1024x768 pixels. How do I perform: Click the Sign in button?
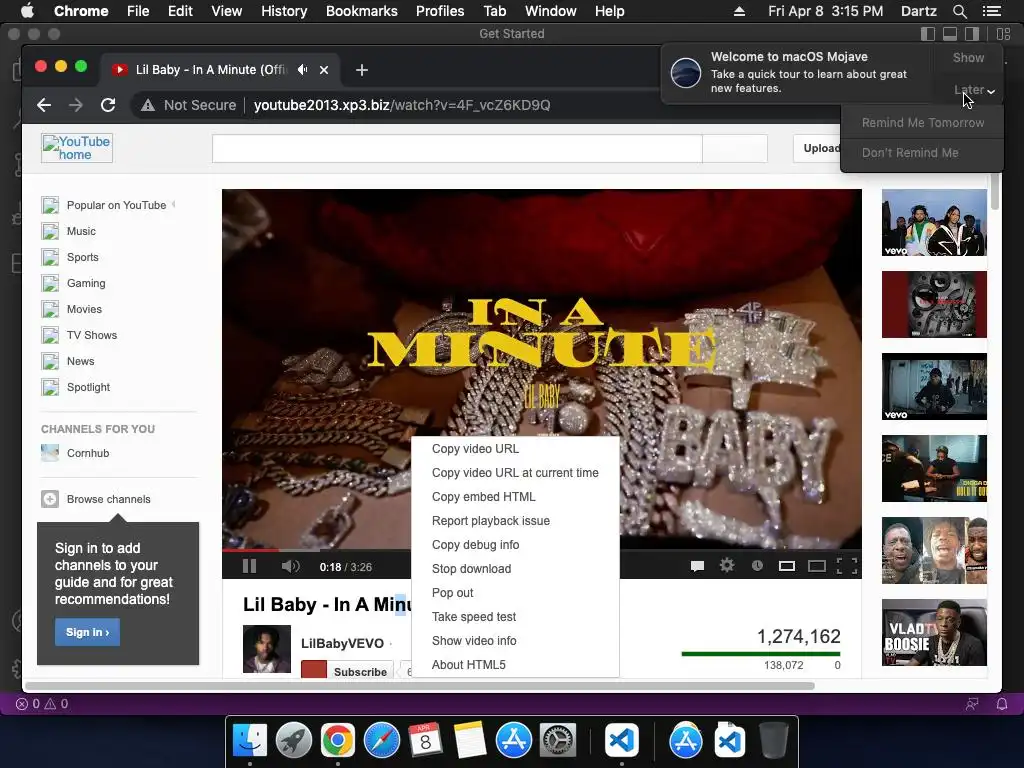pyautogui.click(x=88, y=632)
